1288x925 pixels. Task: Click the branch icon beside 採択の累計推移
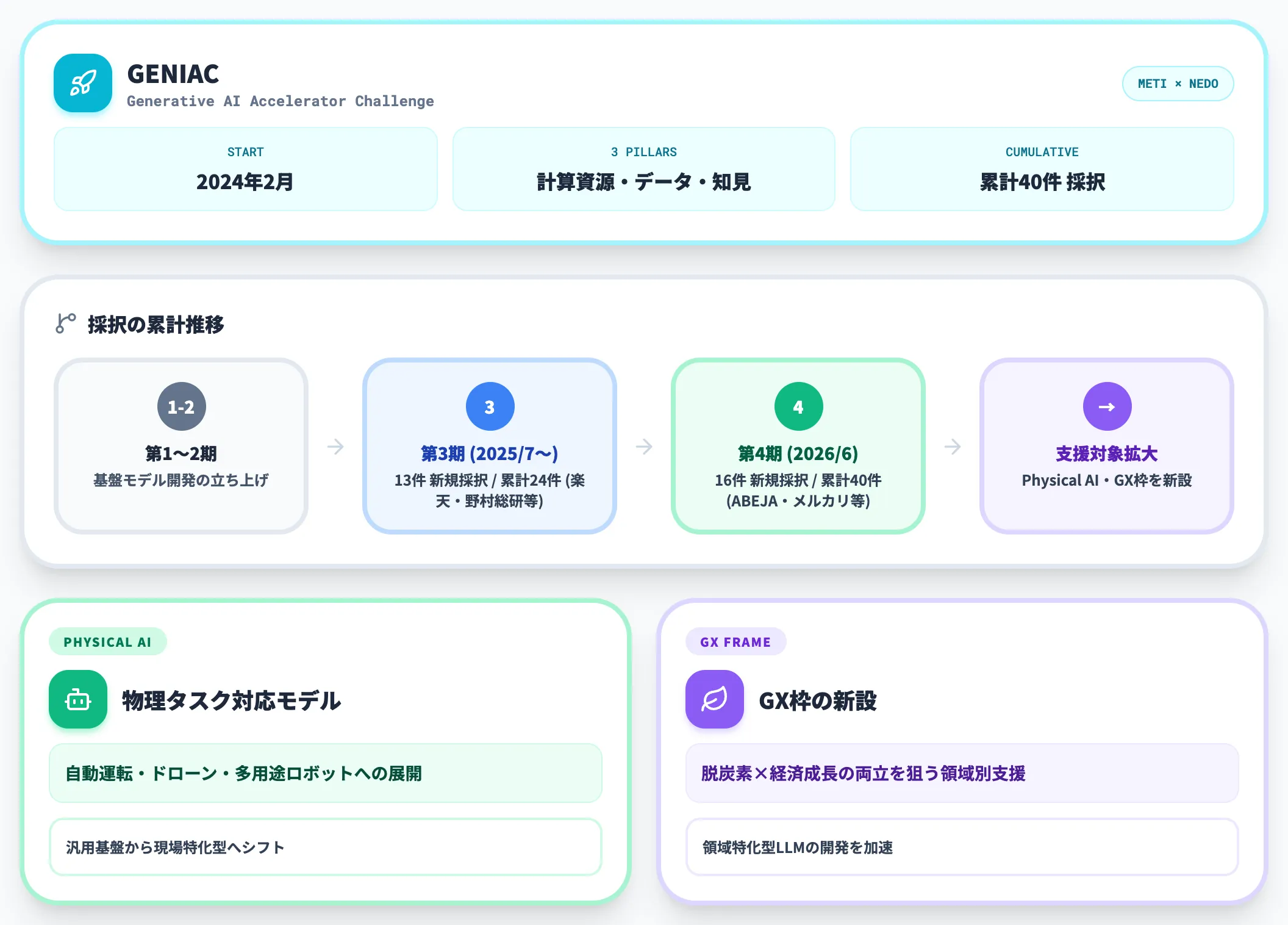click(x=66, y=323)
